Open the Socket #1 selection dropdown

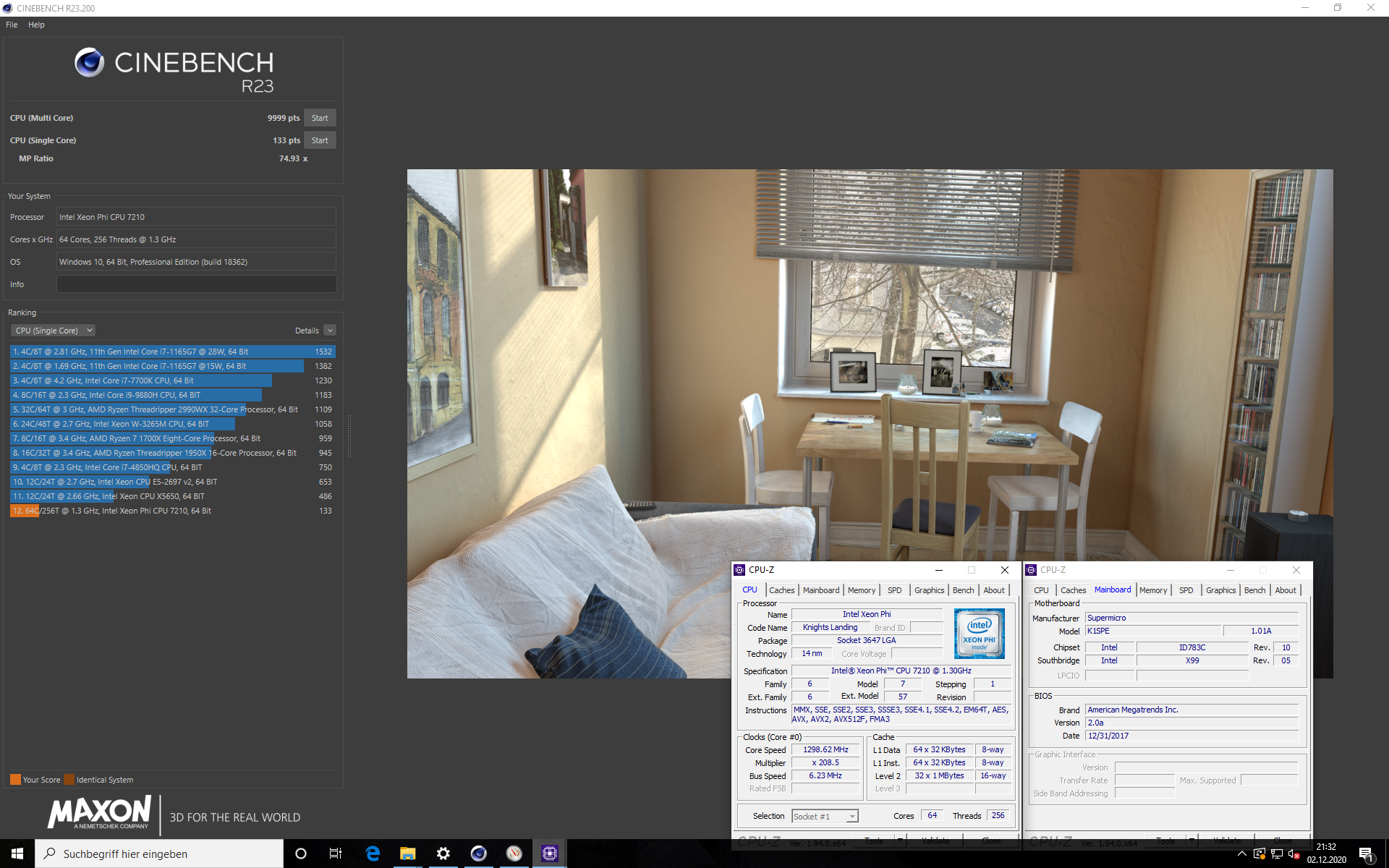(x=852, y=816)
